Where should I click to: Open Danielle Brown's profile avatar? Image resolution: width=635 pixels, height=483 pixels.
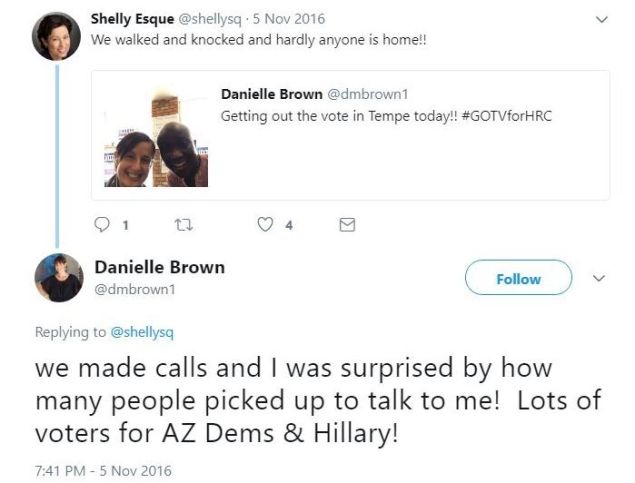pos(59,278)
